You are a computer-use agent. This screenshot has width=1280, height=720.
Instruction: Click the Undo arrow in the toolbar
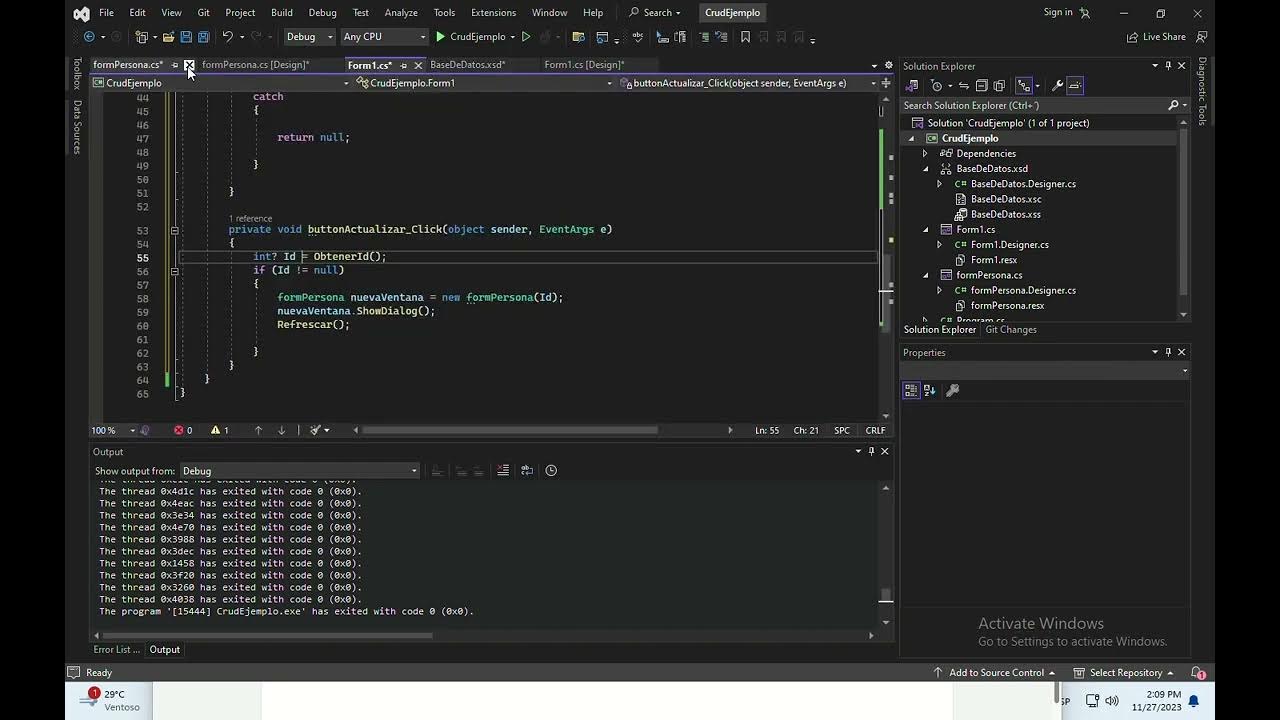[228, 37]
